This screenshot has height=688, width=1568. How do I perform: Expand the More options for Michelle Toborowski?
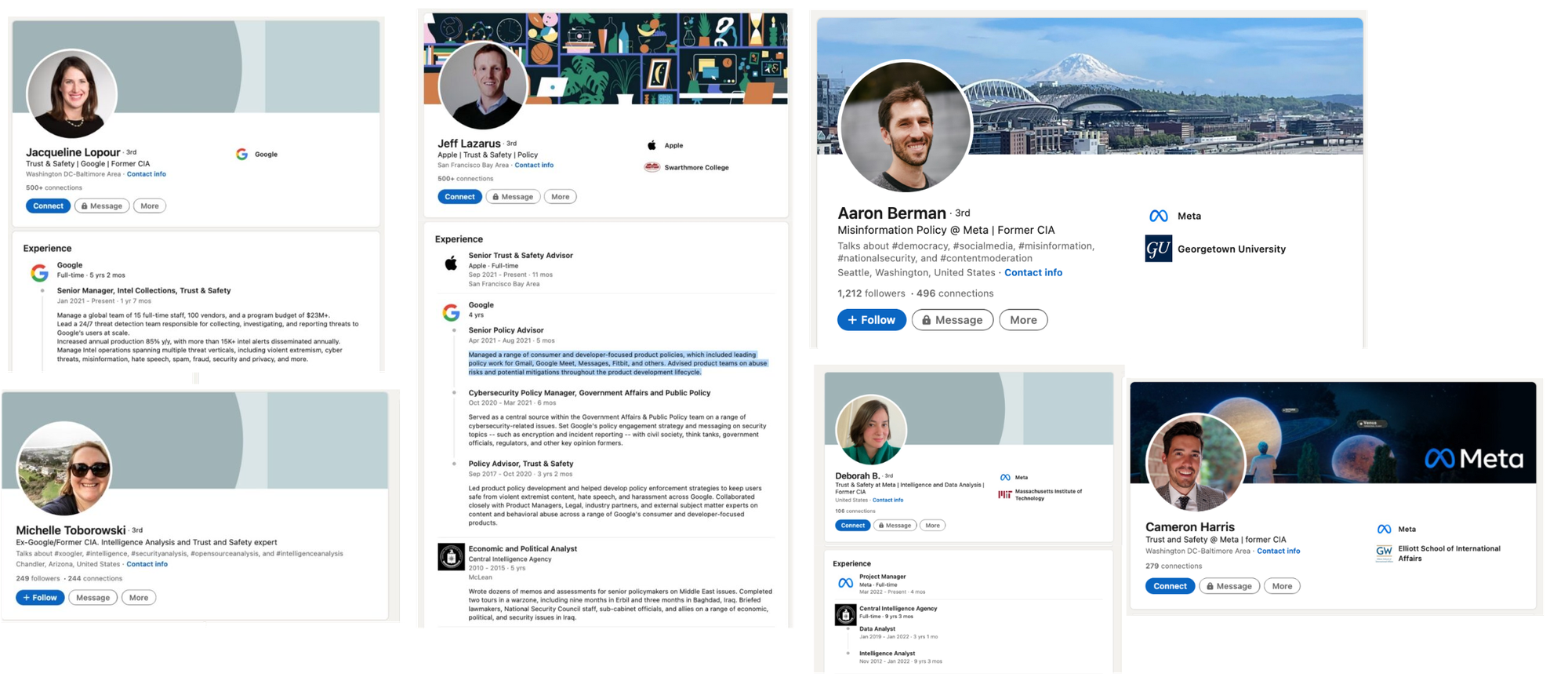tap(139, 598)
